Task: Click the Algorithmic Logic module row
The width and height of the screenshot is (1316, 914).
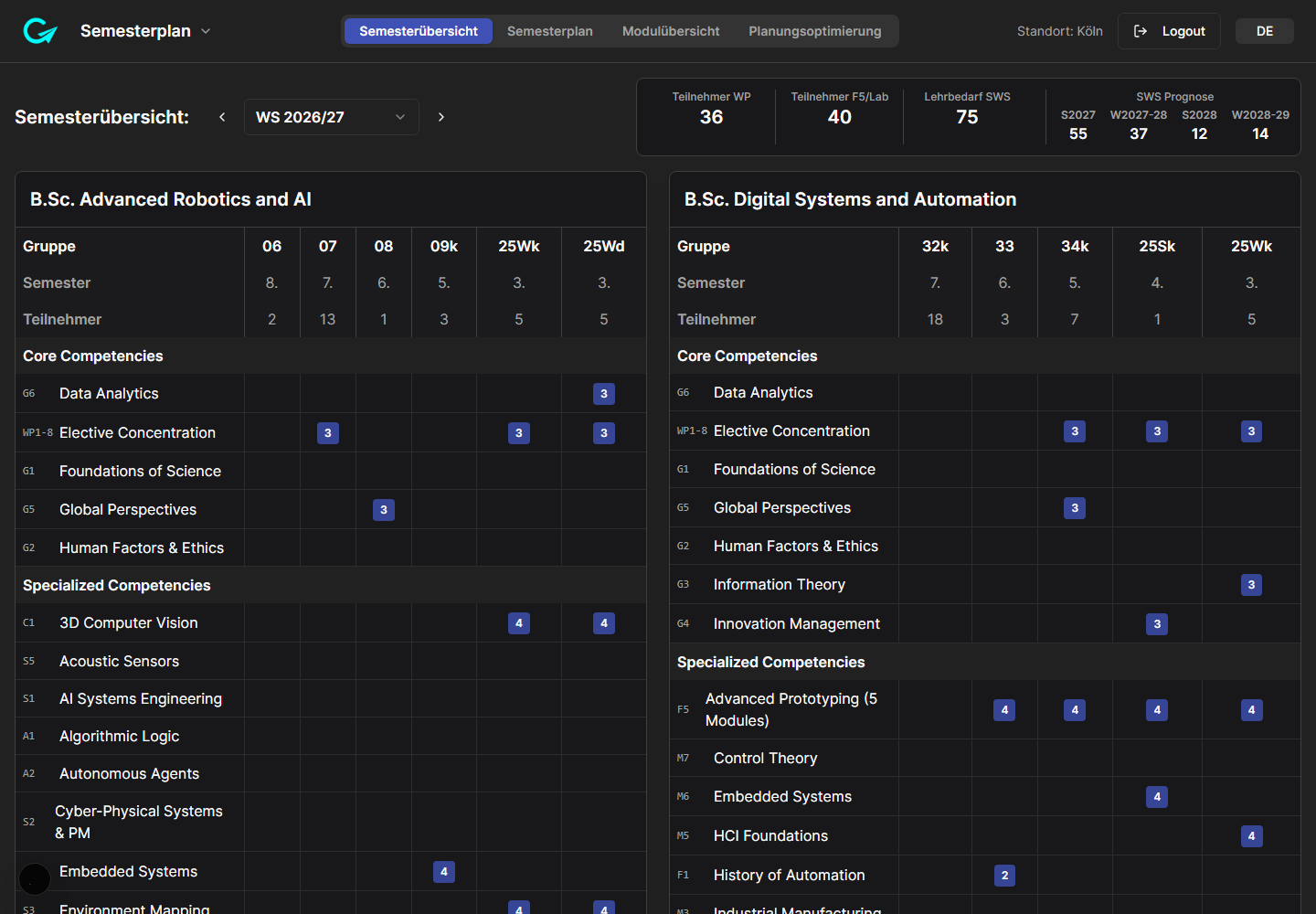Action: (x=331, y=736)
